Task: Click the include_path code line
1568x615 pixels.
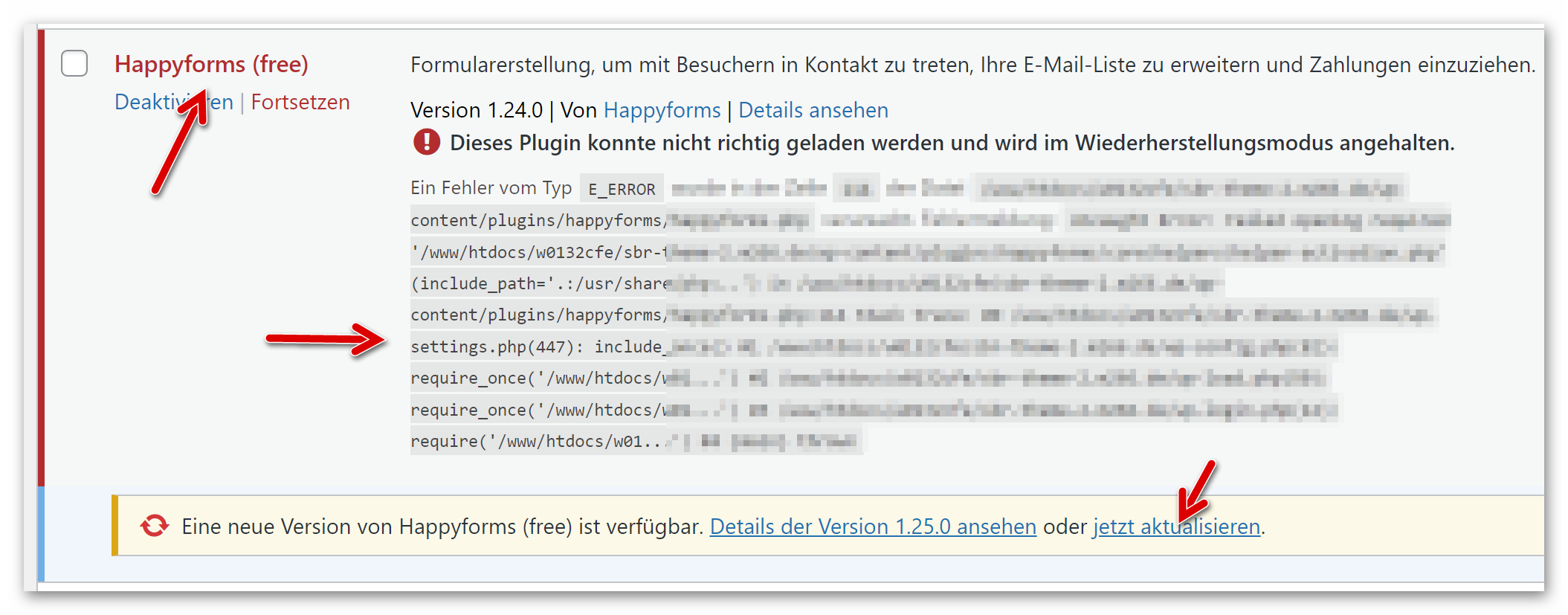Action: point(540,283)
